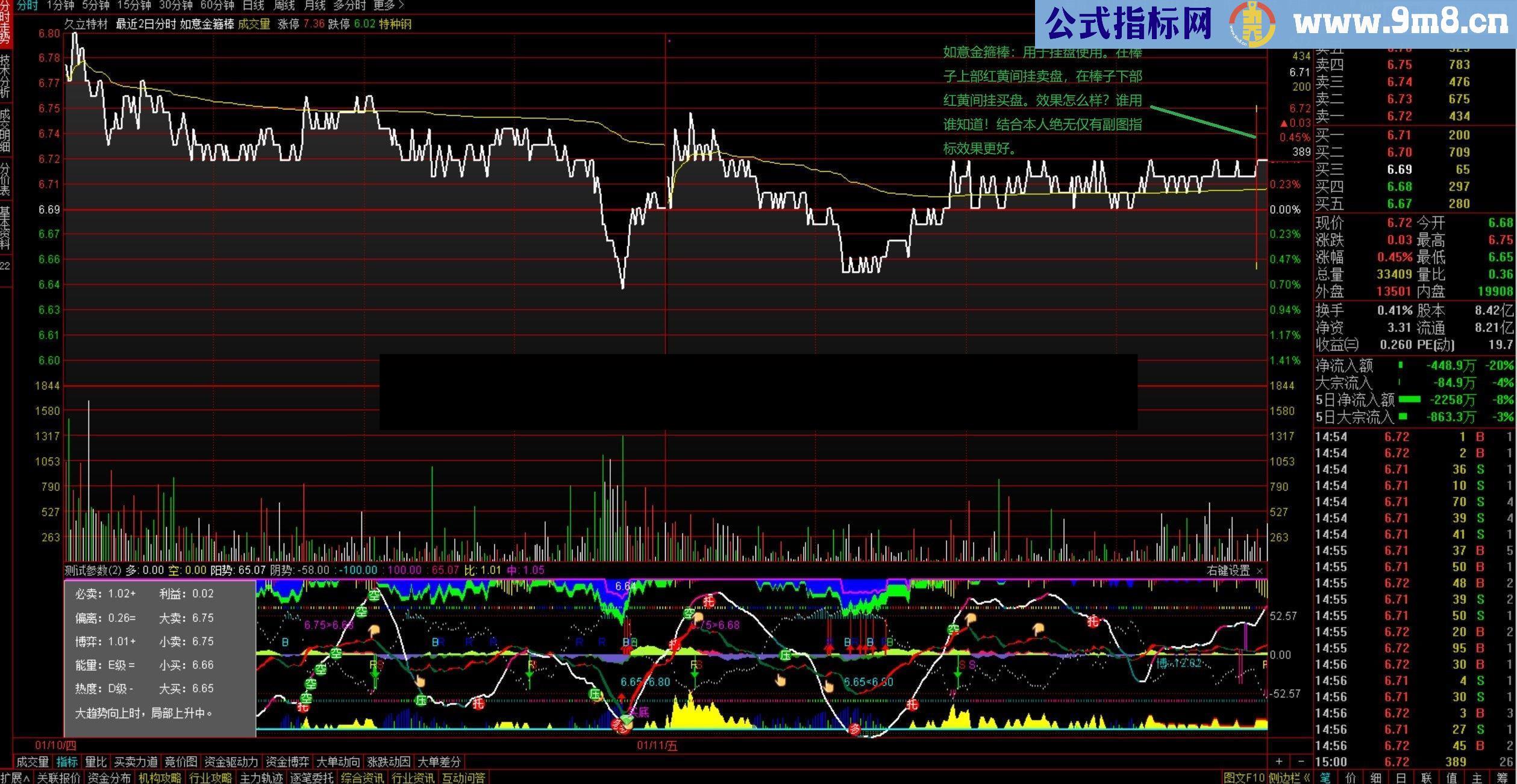
Task: Open the 技术分析 left sidebar tab
Action: point(5,76)
